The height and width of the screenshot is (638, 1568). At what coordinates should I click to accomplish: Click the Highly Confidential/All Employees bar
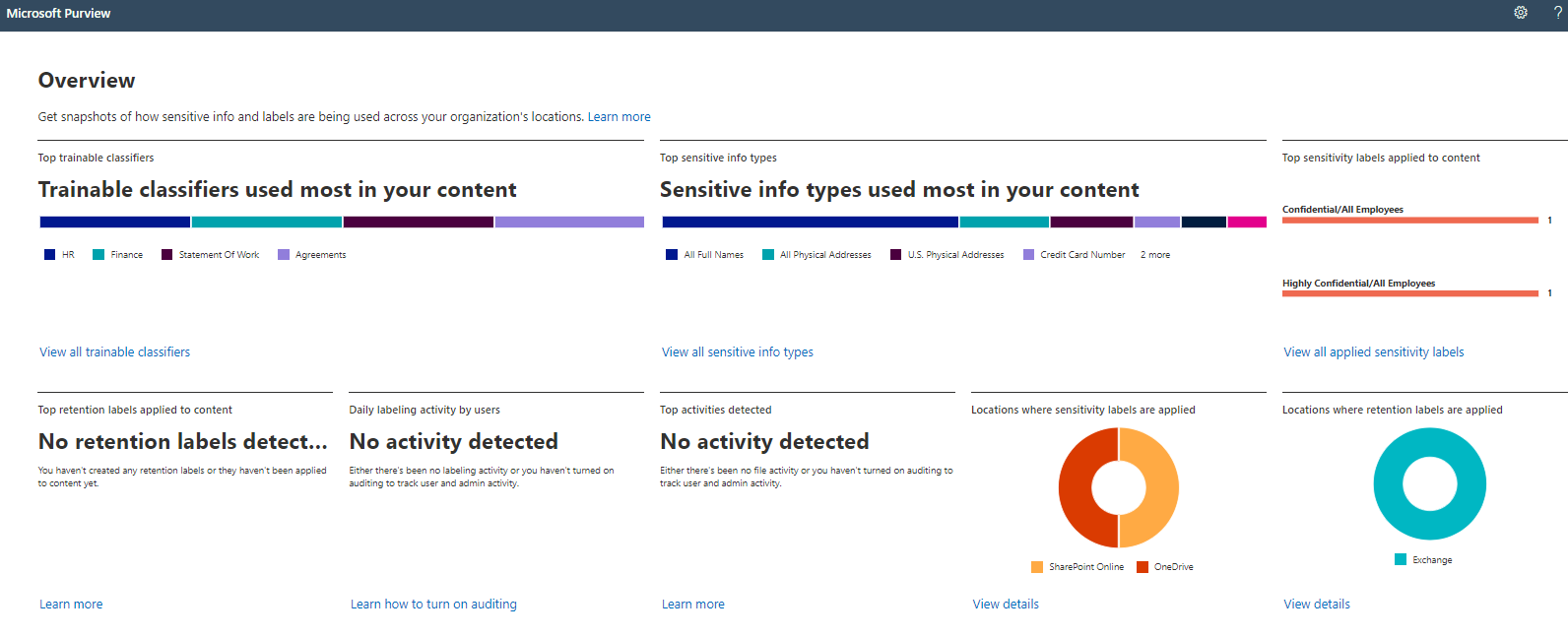(1409, 293)
